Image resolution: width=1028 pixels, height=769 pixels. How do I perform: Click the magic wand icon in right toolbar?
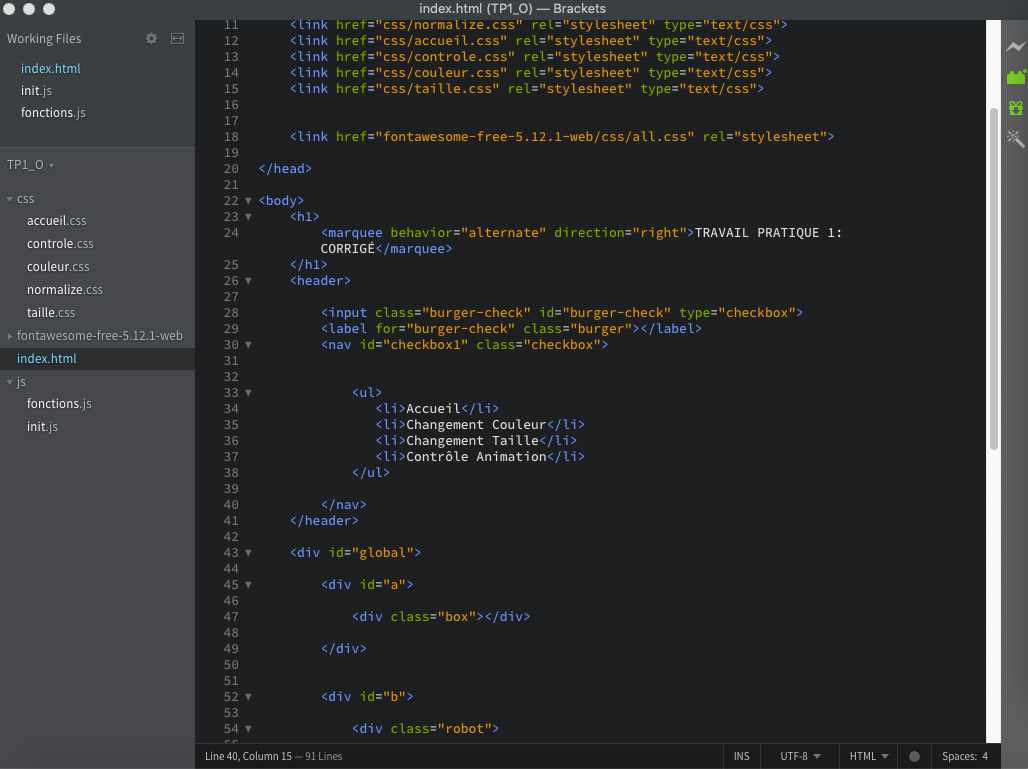1016,138
